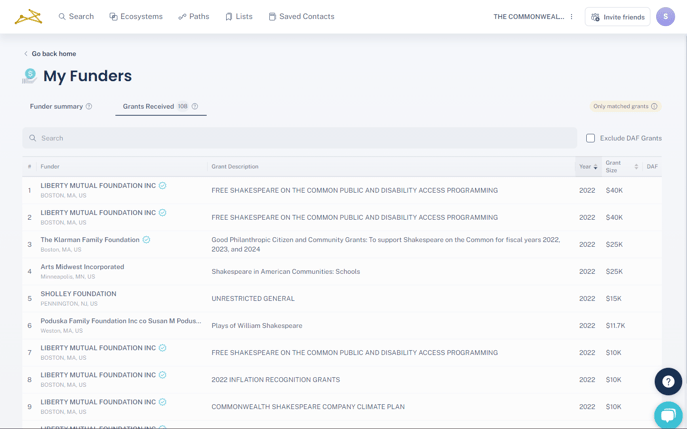Click the Invite friends button
Screen dimensions: 687x429
[x=617, y=17]
